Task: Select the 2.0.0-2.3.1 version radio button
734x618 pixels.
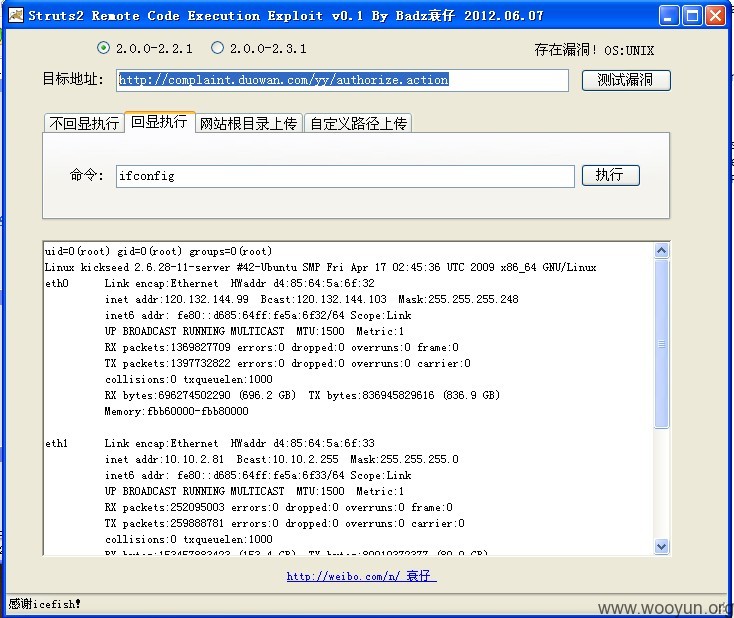Action: tap(217, 48)
